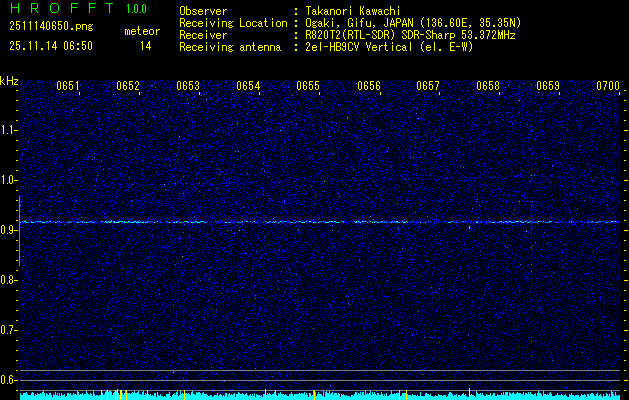This screenshot has width=629, height=400.
Task: Click the cyan signal level strip at bottom
Action: pos(320,395)
